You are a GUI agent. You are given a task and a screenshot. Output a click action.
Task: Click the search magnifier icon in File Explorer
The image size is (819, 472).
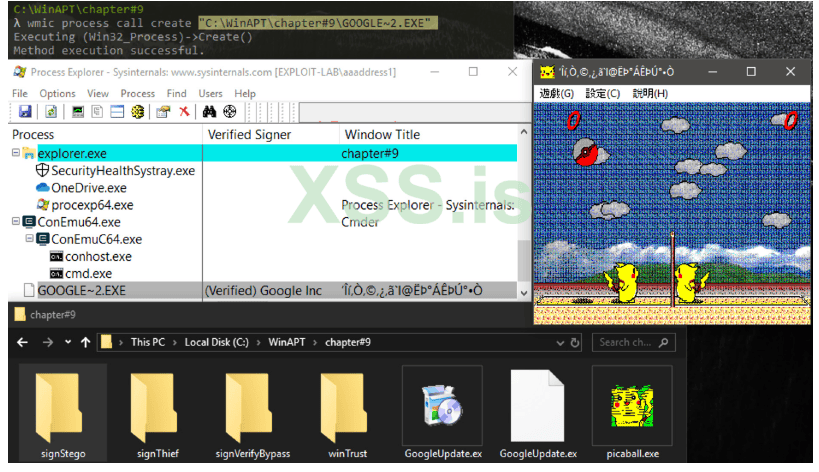(x=663, y=343)
